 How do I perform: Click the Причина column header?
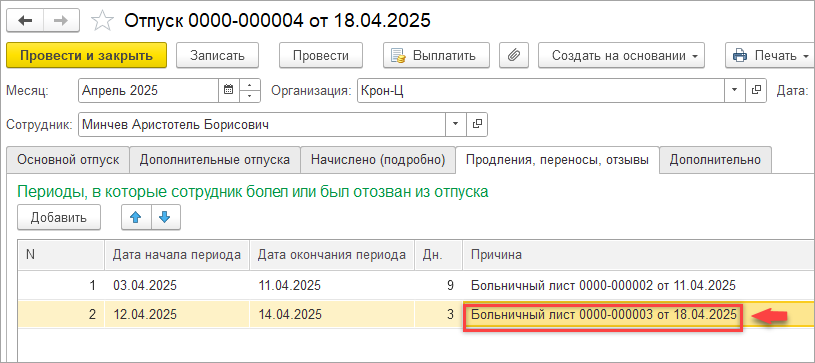click(x=638, y=255)
